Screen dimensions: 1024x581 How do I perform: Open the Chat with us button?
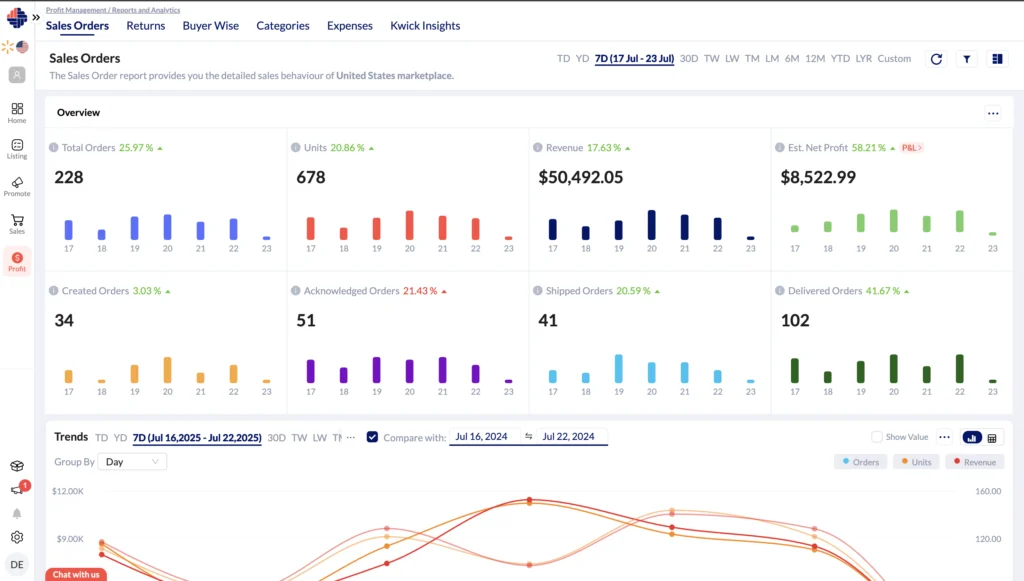76,574
